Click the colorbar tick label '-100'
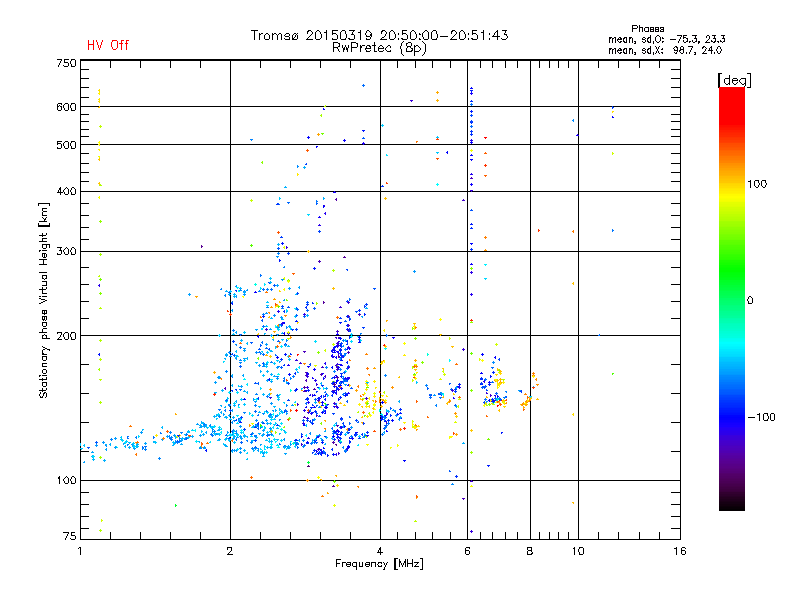Viewport: 800px width, 600px height. coord(761,417)
